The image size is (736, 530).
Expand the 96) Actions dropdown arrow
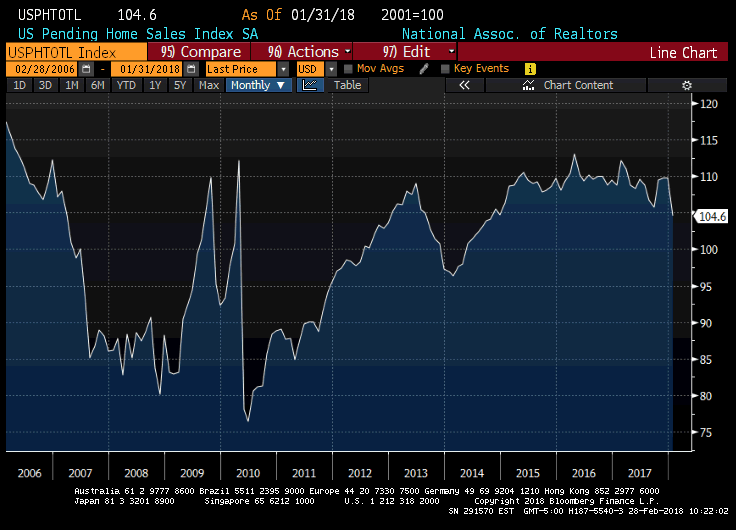(347, 51)
